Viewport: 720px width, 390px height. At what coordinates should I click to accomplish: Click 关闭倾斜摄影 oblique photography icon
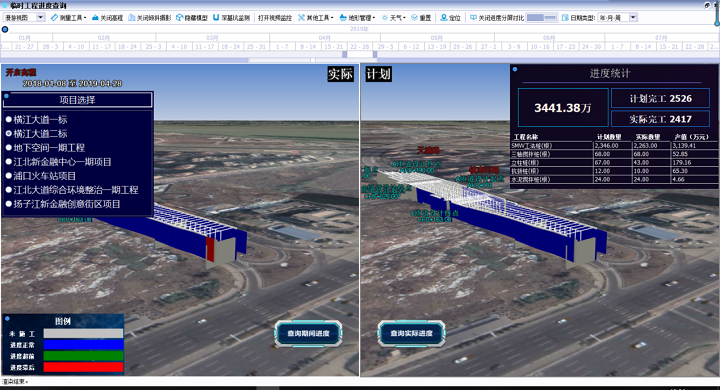tap(132, 17)
